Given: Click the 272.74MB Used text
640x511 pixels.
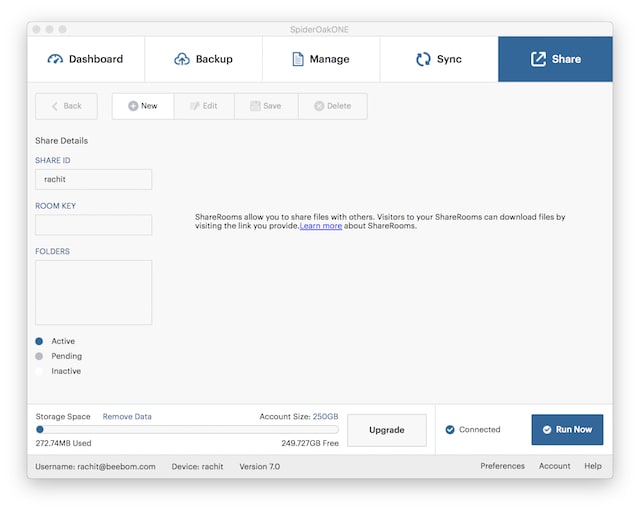Looking at the screenshot, I should [63, 443].
